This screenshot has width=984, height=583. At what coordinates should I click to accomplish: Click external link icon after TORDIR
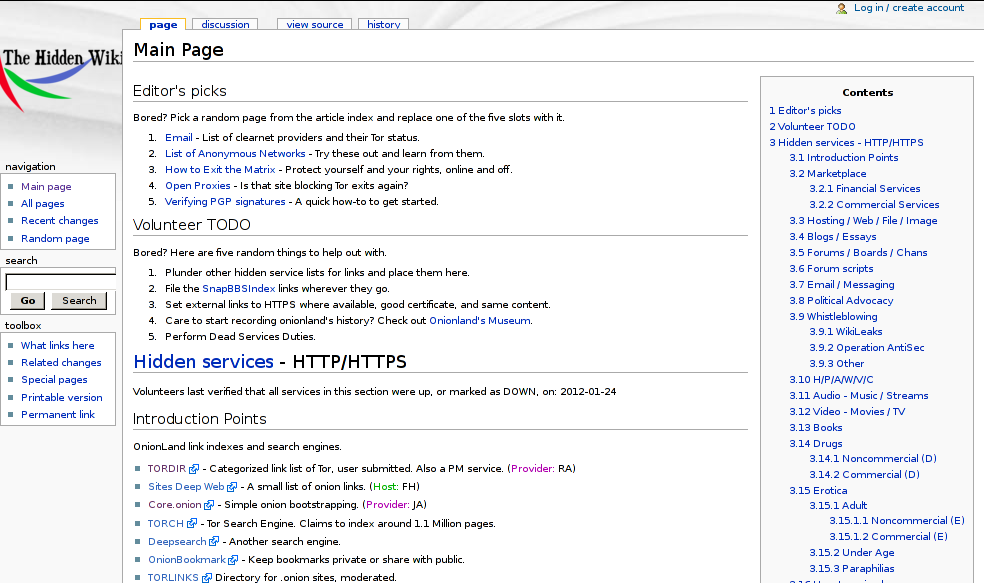click(195, 469)
